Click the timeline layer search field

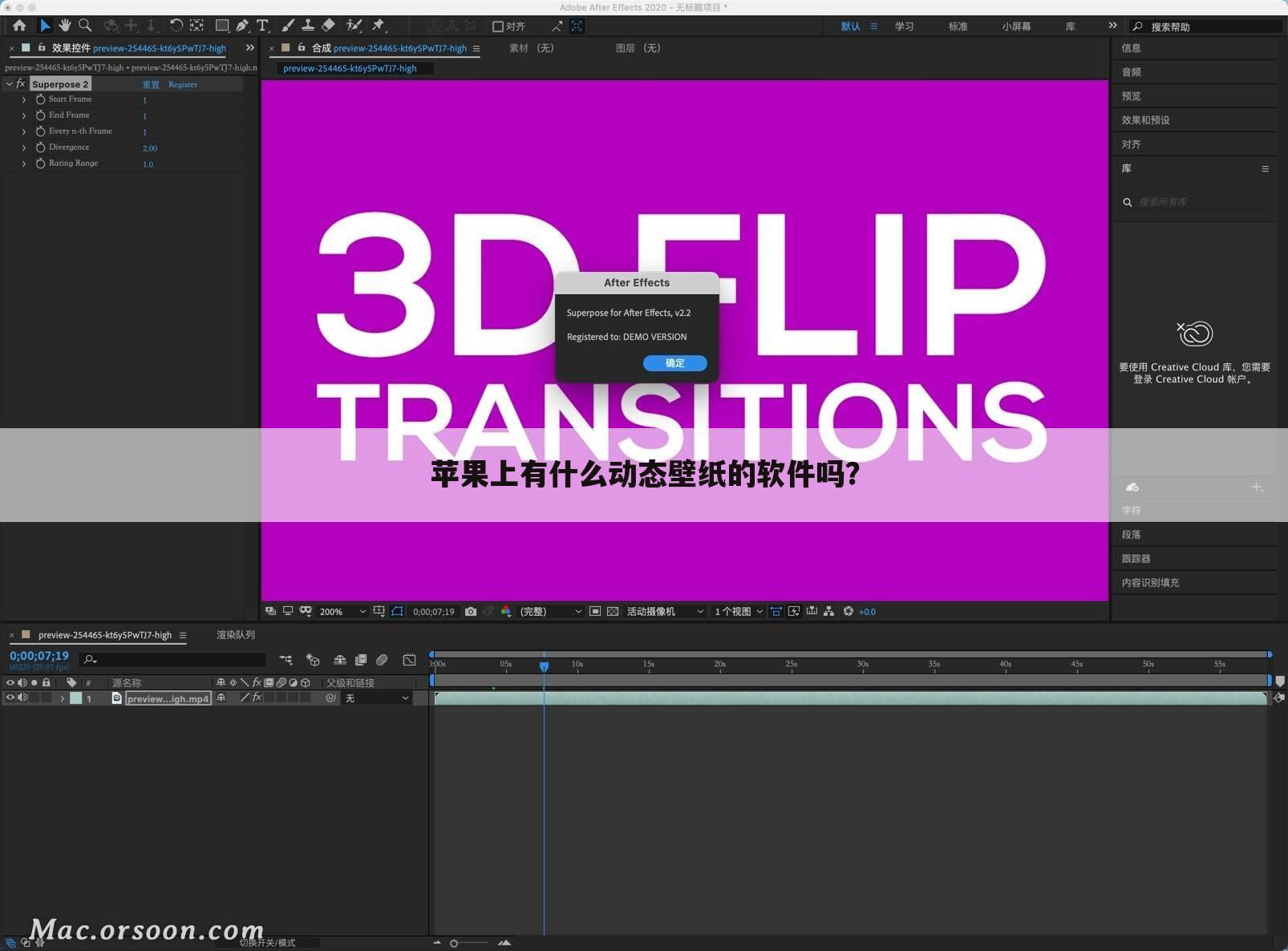coord(172,659)
